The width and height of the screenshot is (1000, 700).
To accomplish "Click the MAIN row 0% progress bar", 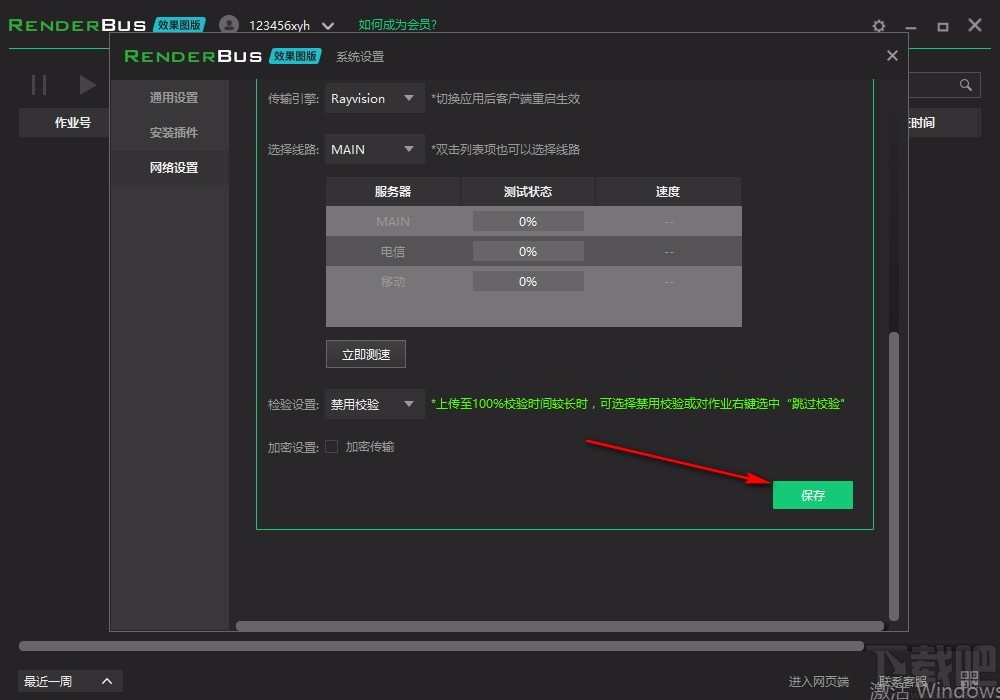I will [528, 221].
